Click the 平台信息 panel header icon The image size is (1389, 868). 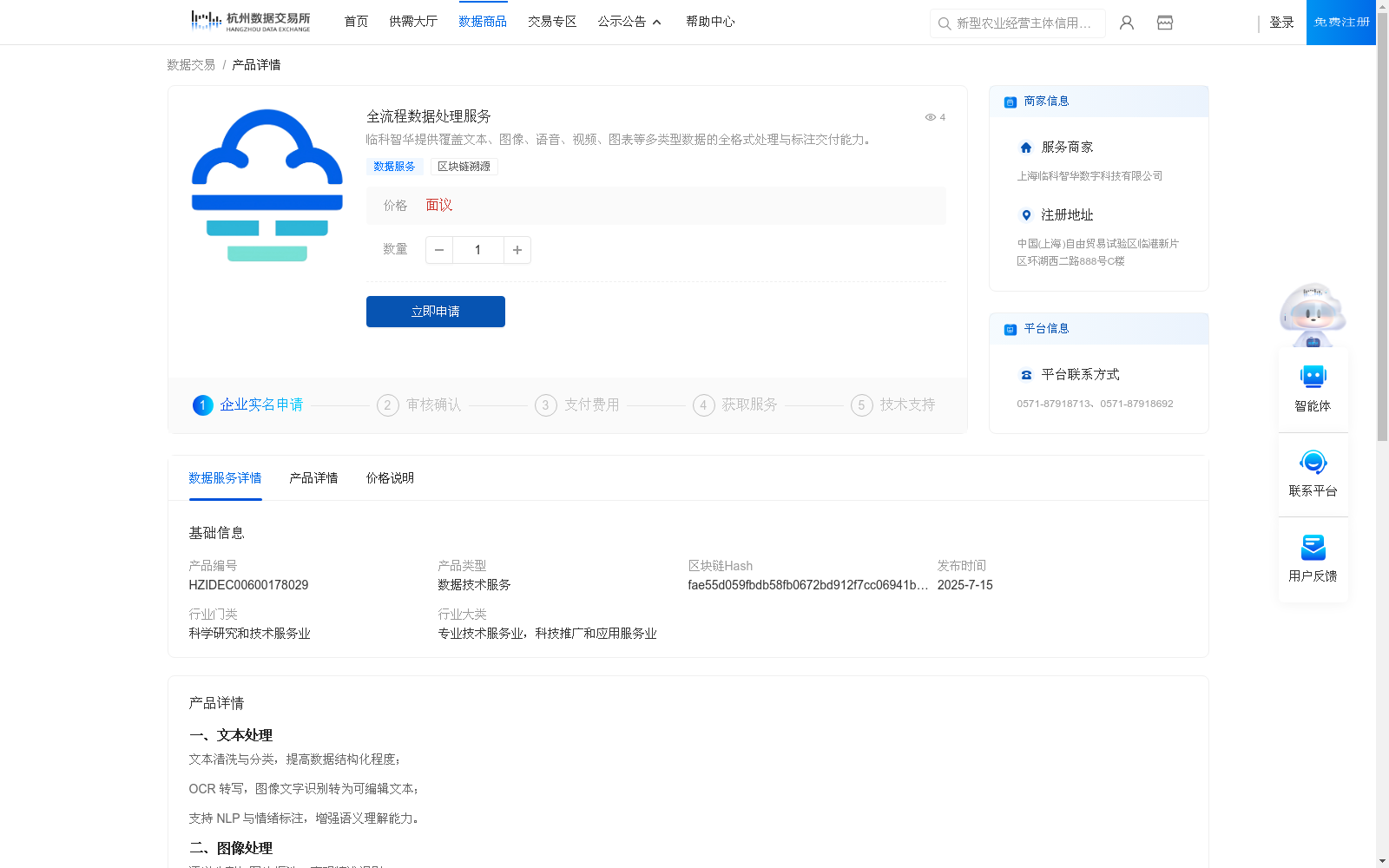point(1010,329)
